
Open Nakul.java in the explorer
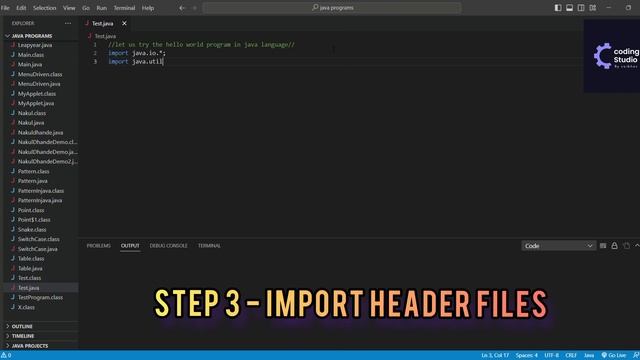coord(31,122)
